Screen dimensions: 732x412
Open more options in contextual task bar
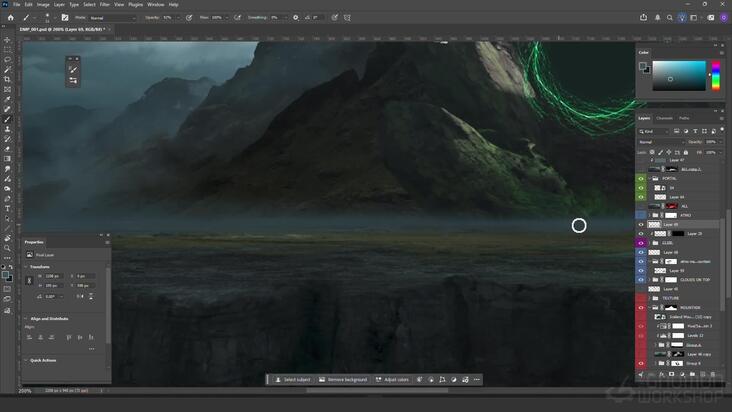click(x=477, y=380)
